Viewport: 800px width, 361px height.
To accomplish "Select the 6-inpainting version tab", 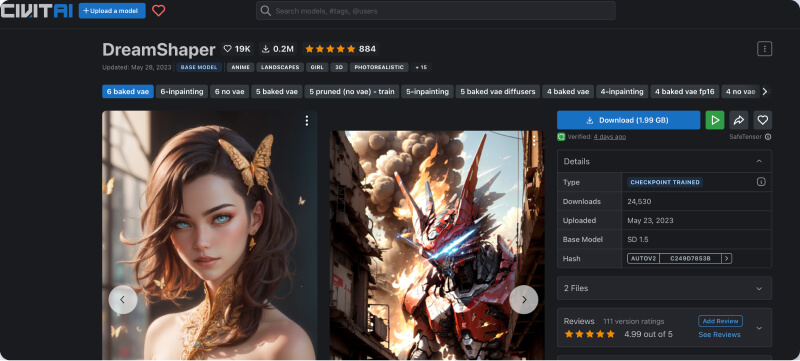I will click(182, 92).
